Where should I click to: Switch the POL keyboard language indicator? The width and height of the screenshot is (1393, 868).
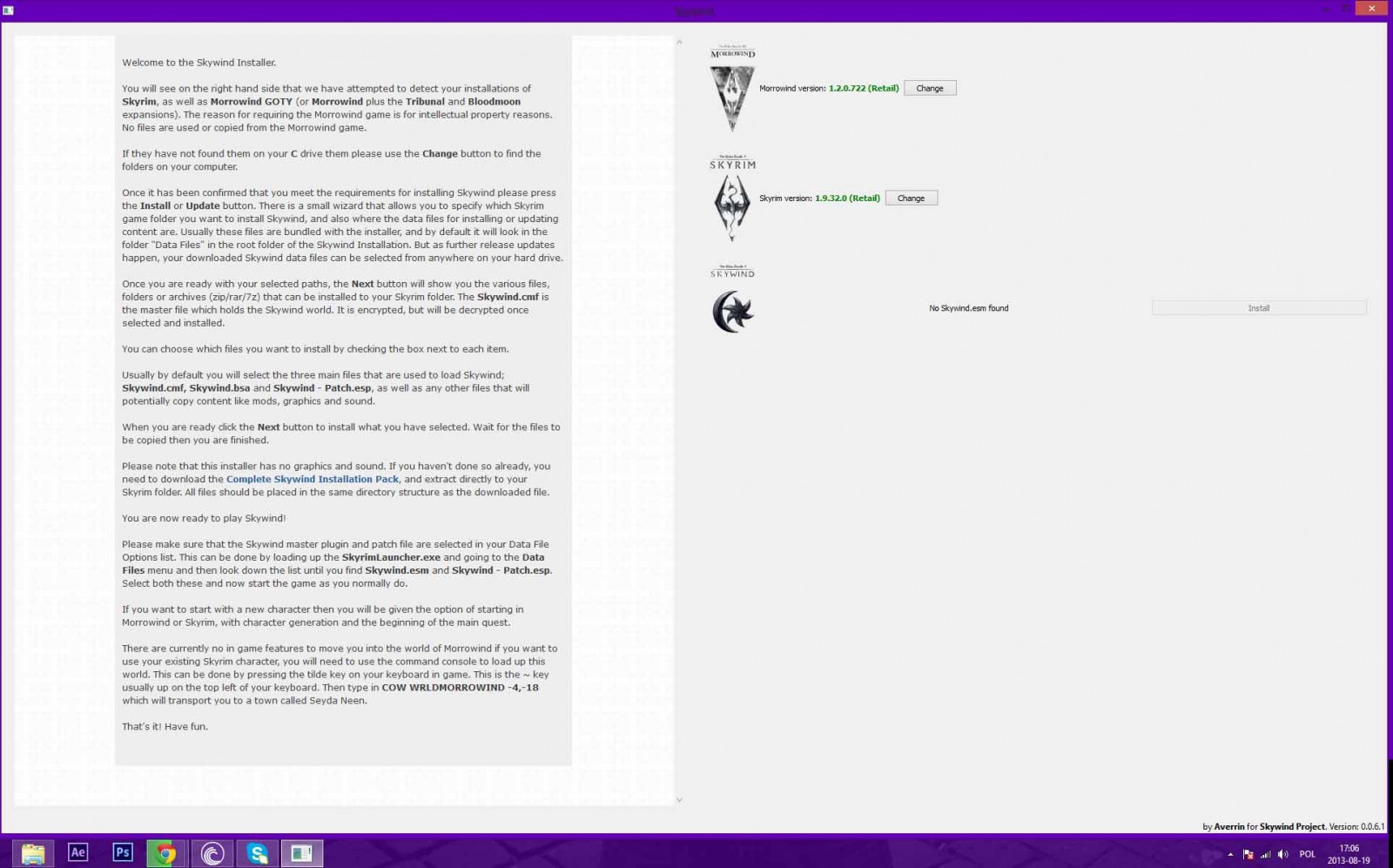coord(1308,855)
